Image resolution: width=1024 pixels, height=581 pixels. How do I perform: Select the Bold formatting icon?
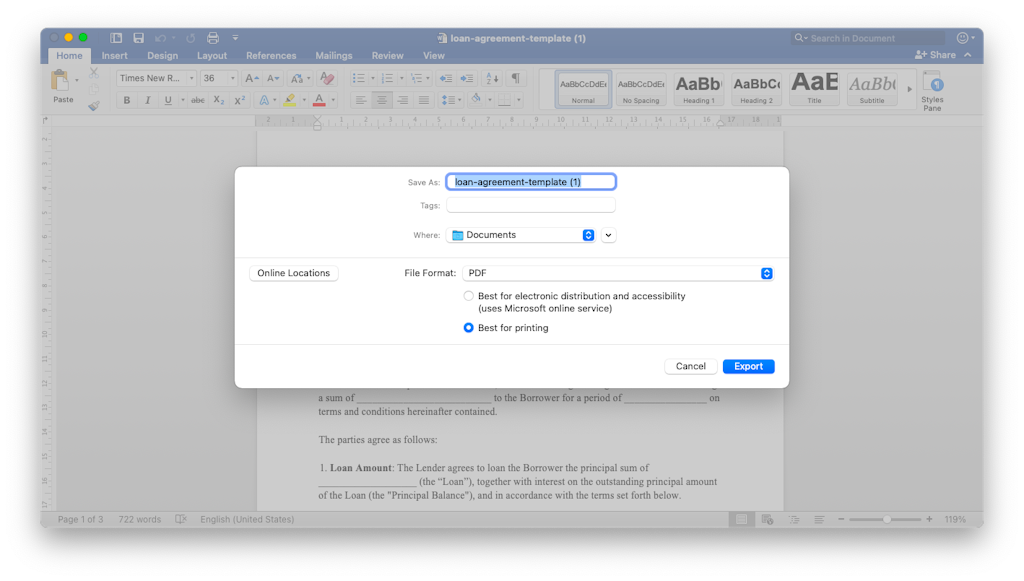click(127, 100)
